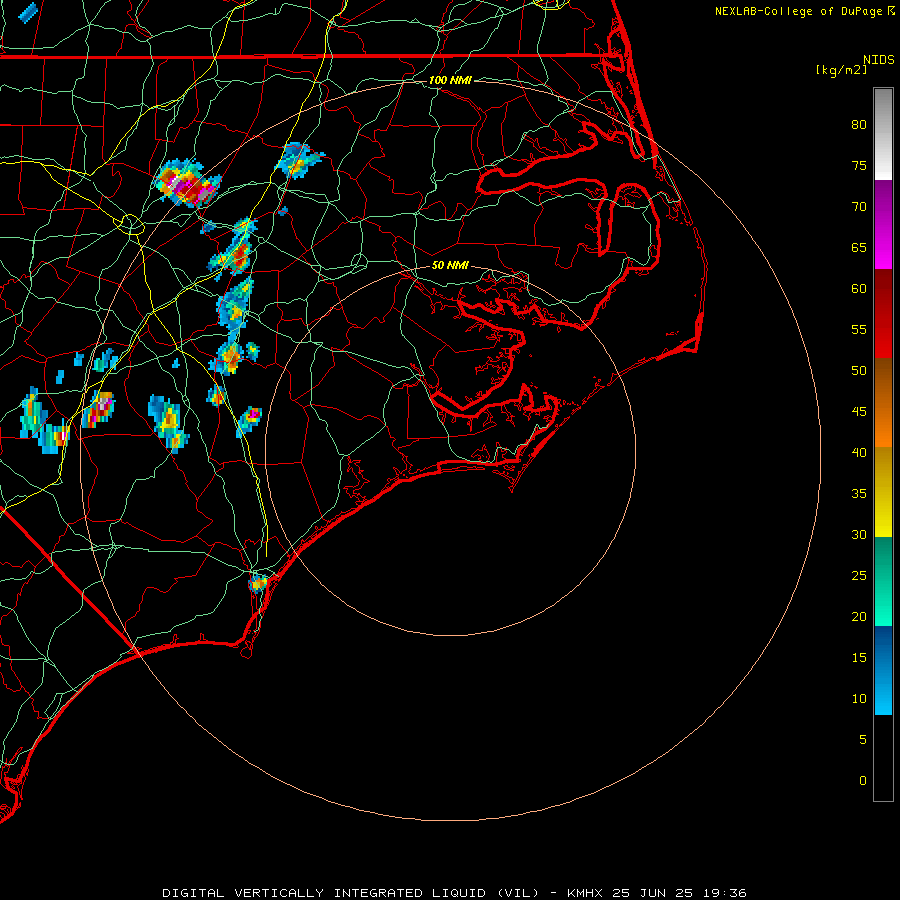Click the red segment of the color bar
This screenshot has height=900, width=900.
click(x=883, y=314)
